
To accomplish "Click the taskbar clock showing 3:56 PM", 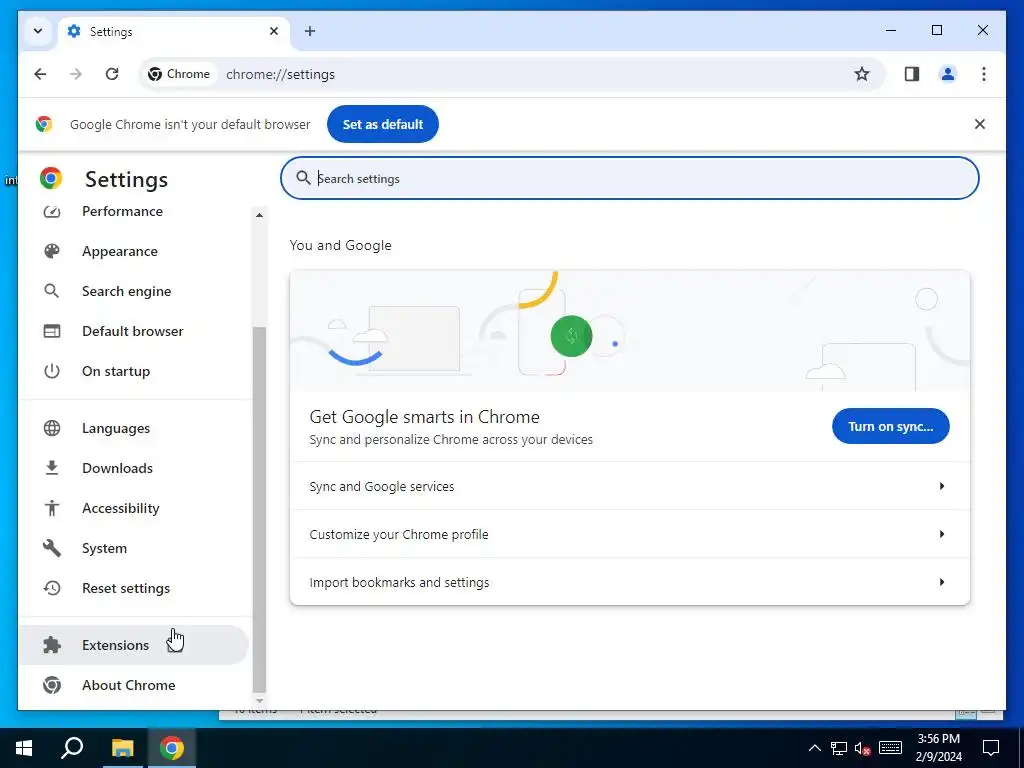I will [938, 748].
